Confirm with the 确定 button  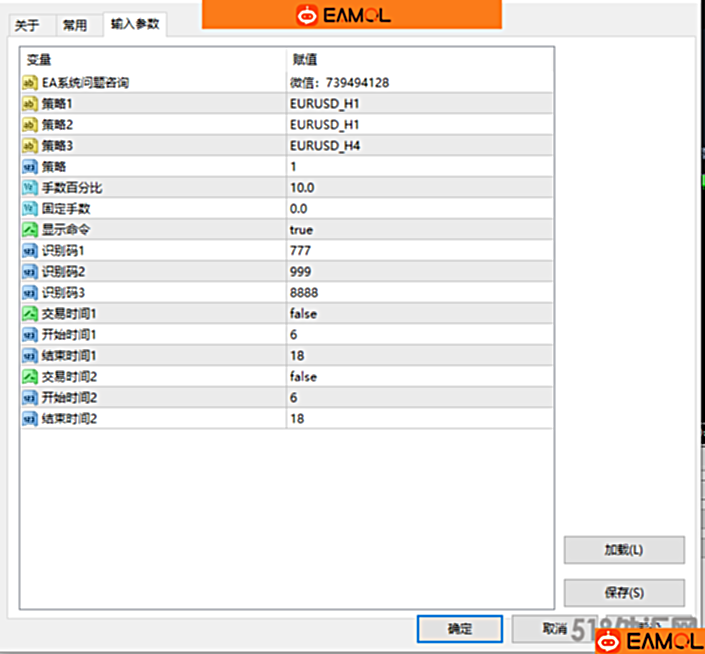coord(459,629)
